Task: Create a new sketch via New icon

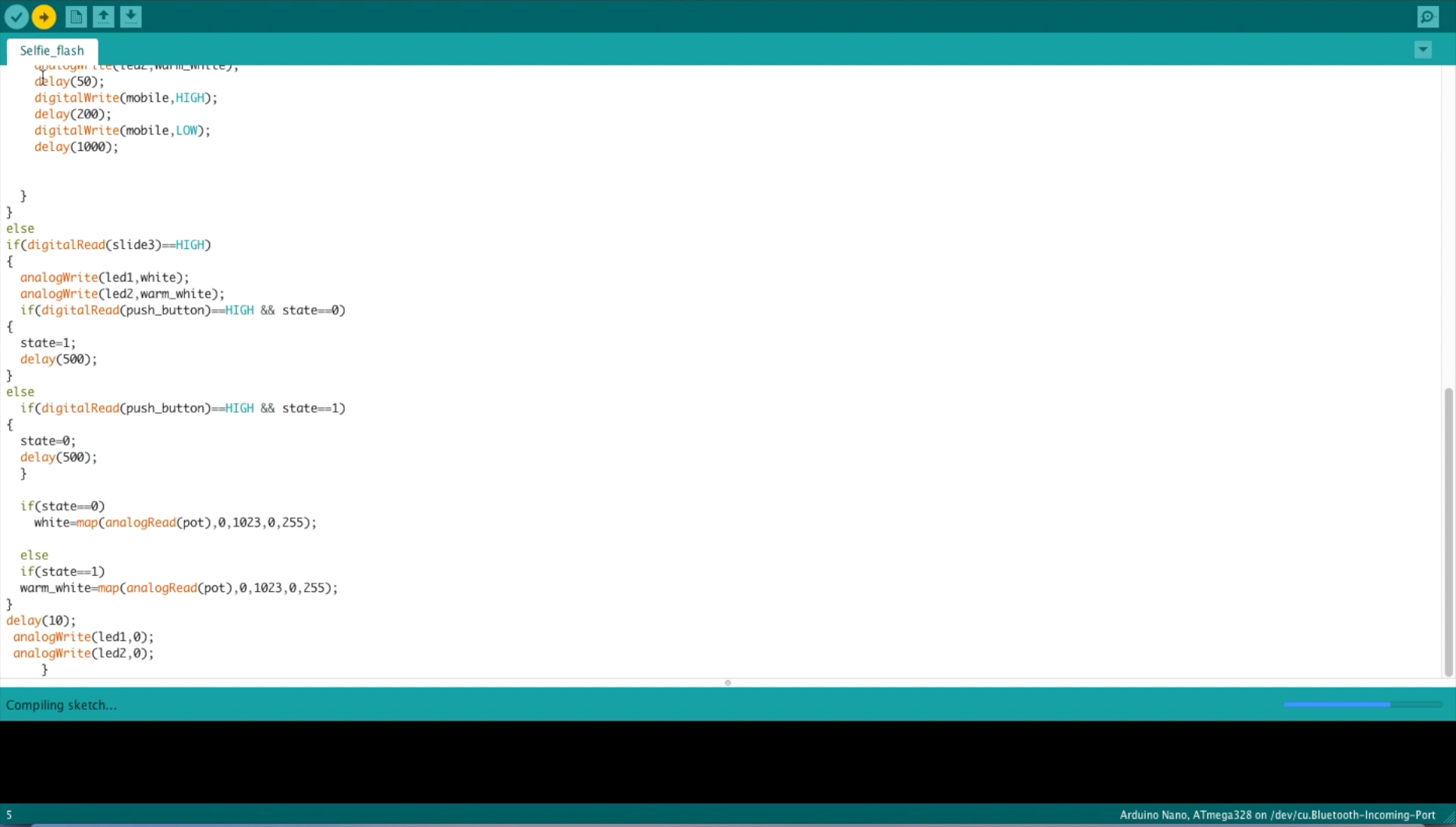Action: pyautogui.click(x=76, y=17)
